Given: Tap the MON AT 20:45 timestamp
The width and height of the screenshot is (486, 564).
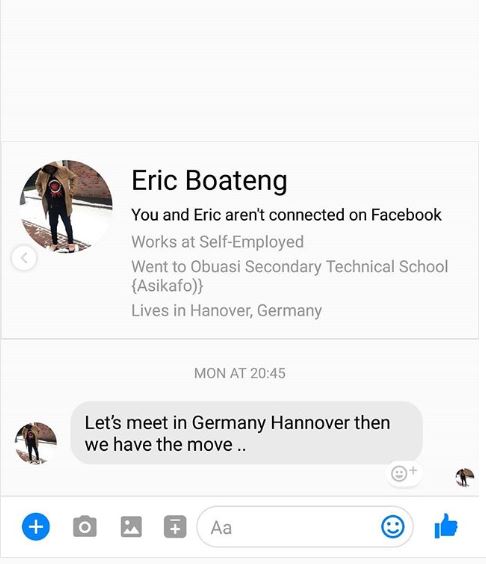Looking at the screenshot, I should coord(240,373).
